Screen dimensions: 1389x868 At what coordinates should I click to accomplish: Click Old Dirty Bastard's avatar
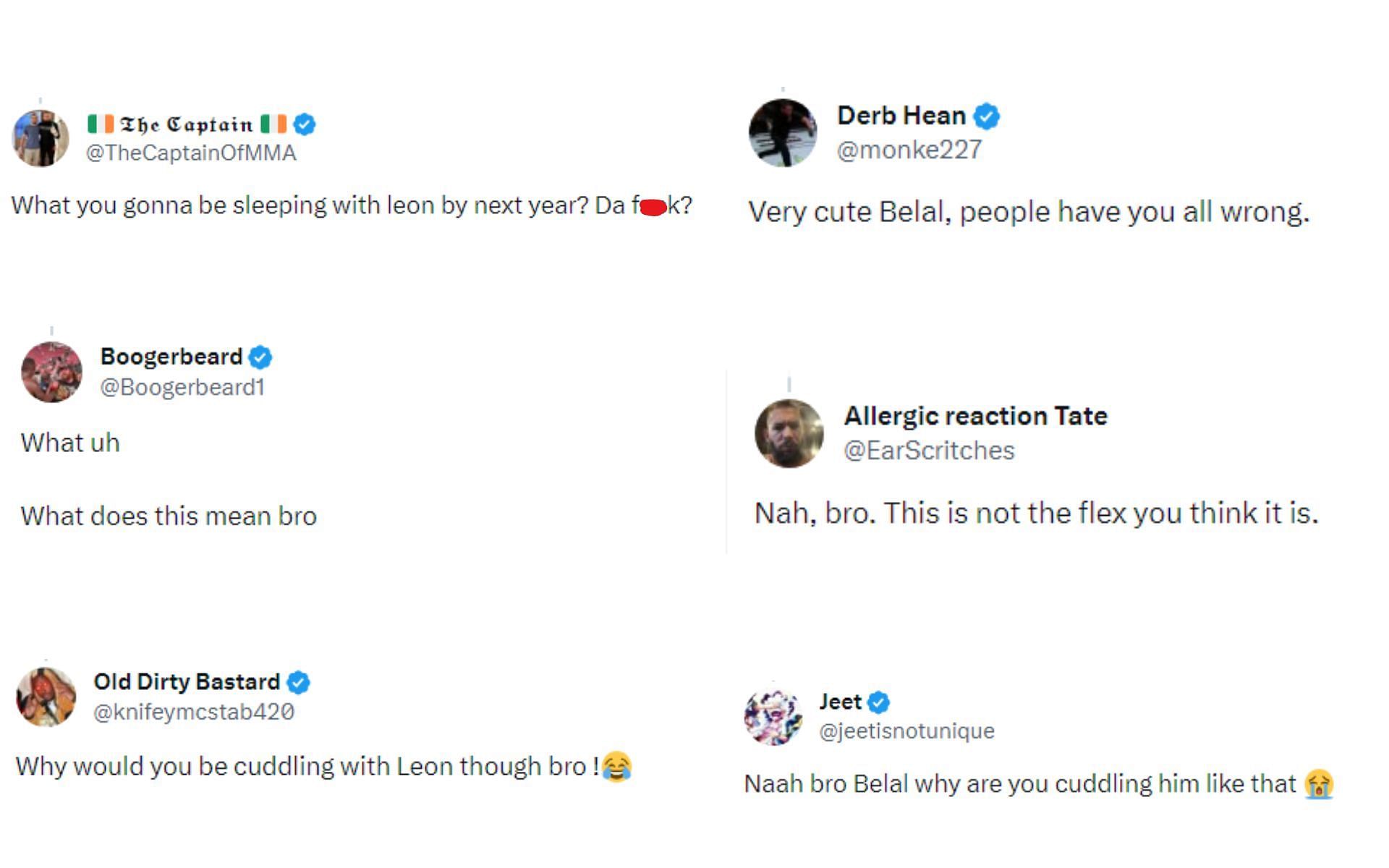point(46,697)
